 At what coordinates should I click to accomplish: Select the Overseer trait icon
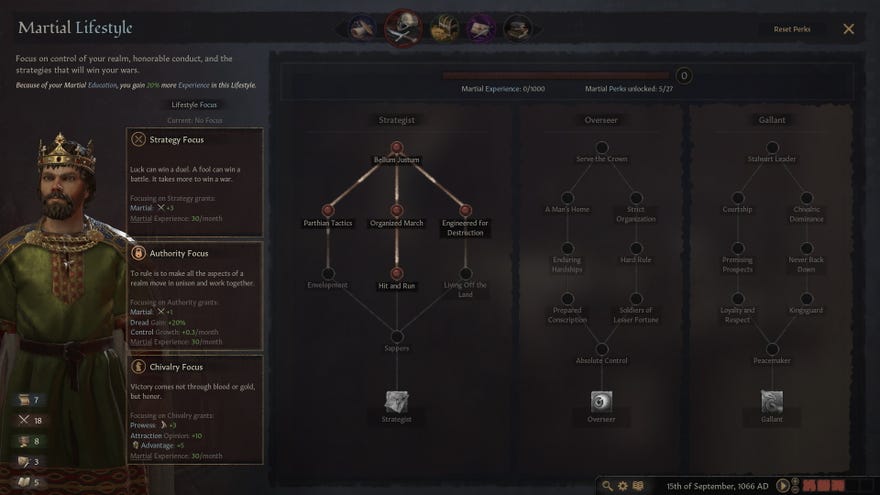click(601, 402)
